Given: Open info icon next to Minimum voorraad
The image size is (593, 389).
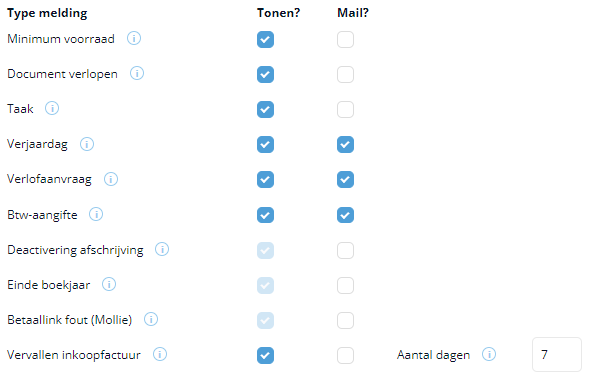Looking at the screenshot, I should point(134,38).
